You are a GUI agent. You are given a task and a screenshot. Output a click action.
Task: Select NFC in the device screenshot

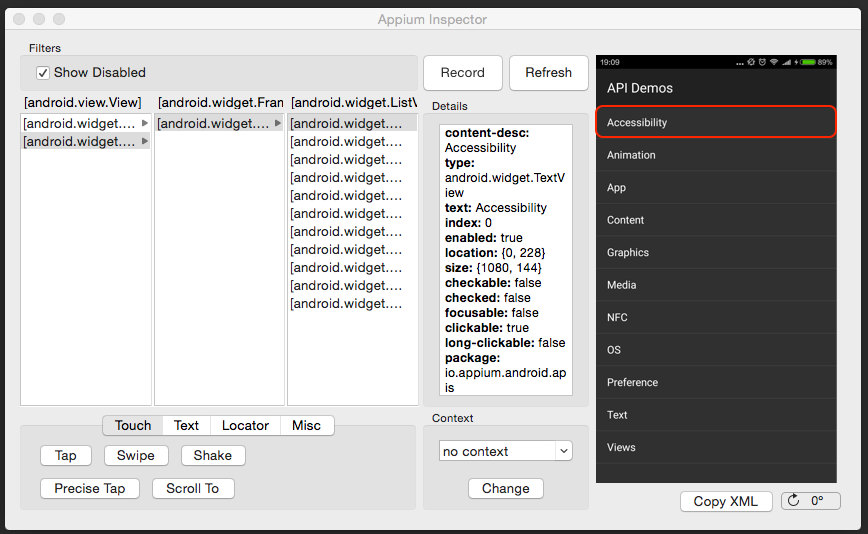point(716,318)
